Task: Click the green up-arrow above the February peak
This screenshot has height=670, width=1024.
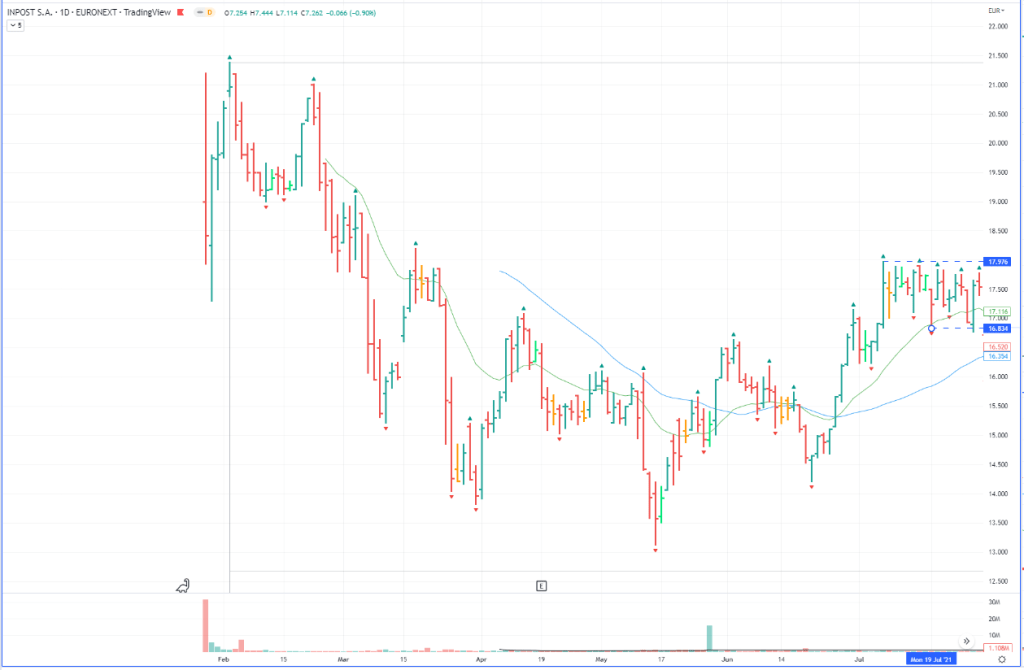Action: (x=229, y=58)
